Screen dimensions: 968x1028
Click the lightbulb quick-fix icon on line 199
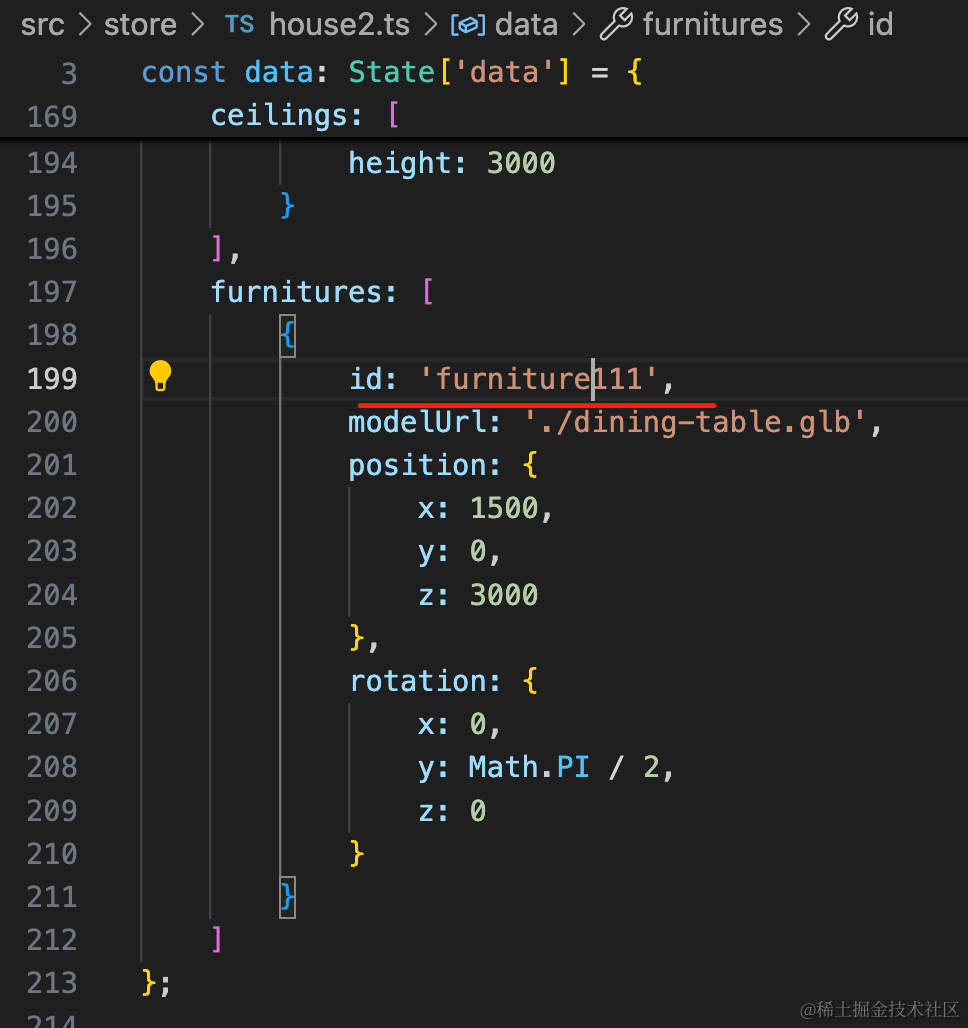click(x=160, y=376)
